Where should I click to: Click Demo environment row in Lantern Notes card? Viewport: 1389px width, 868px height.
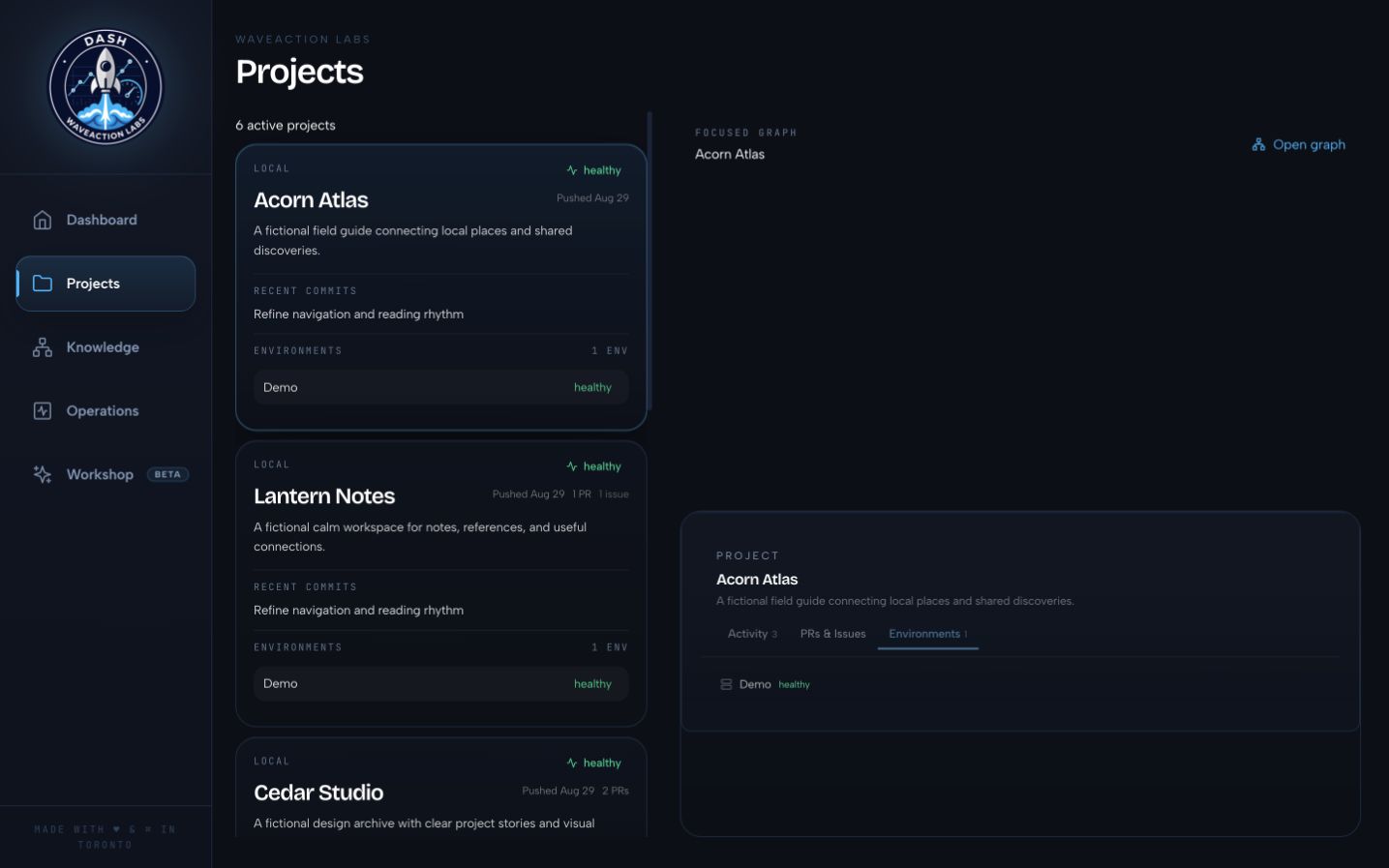[440, 683]
